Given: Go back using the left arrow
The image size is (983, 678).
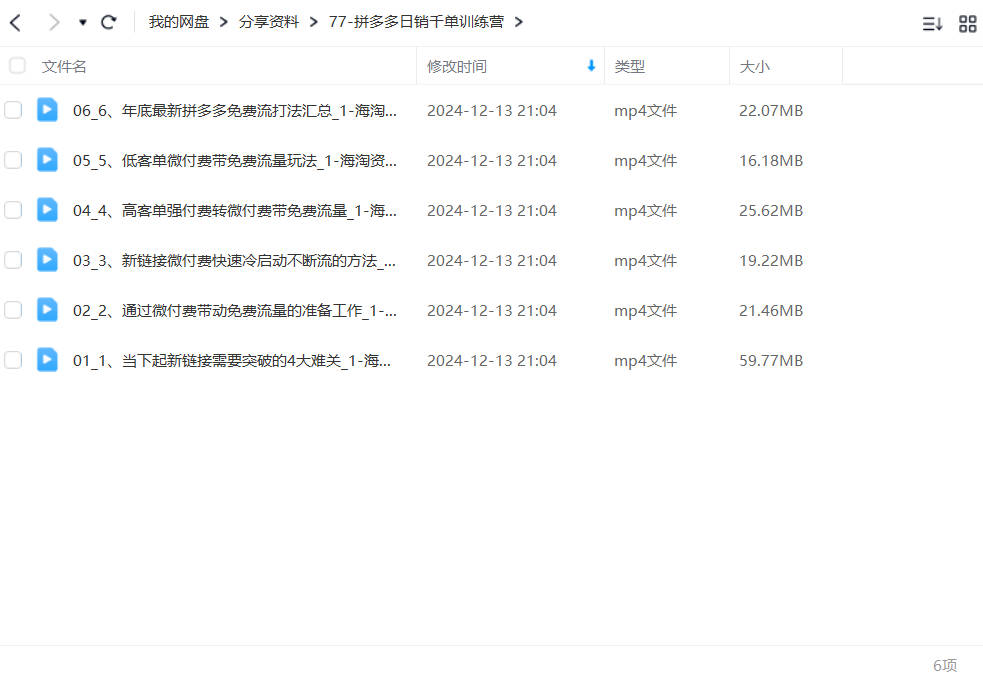Looking at the screenshot, I should [x=16, y=23].
